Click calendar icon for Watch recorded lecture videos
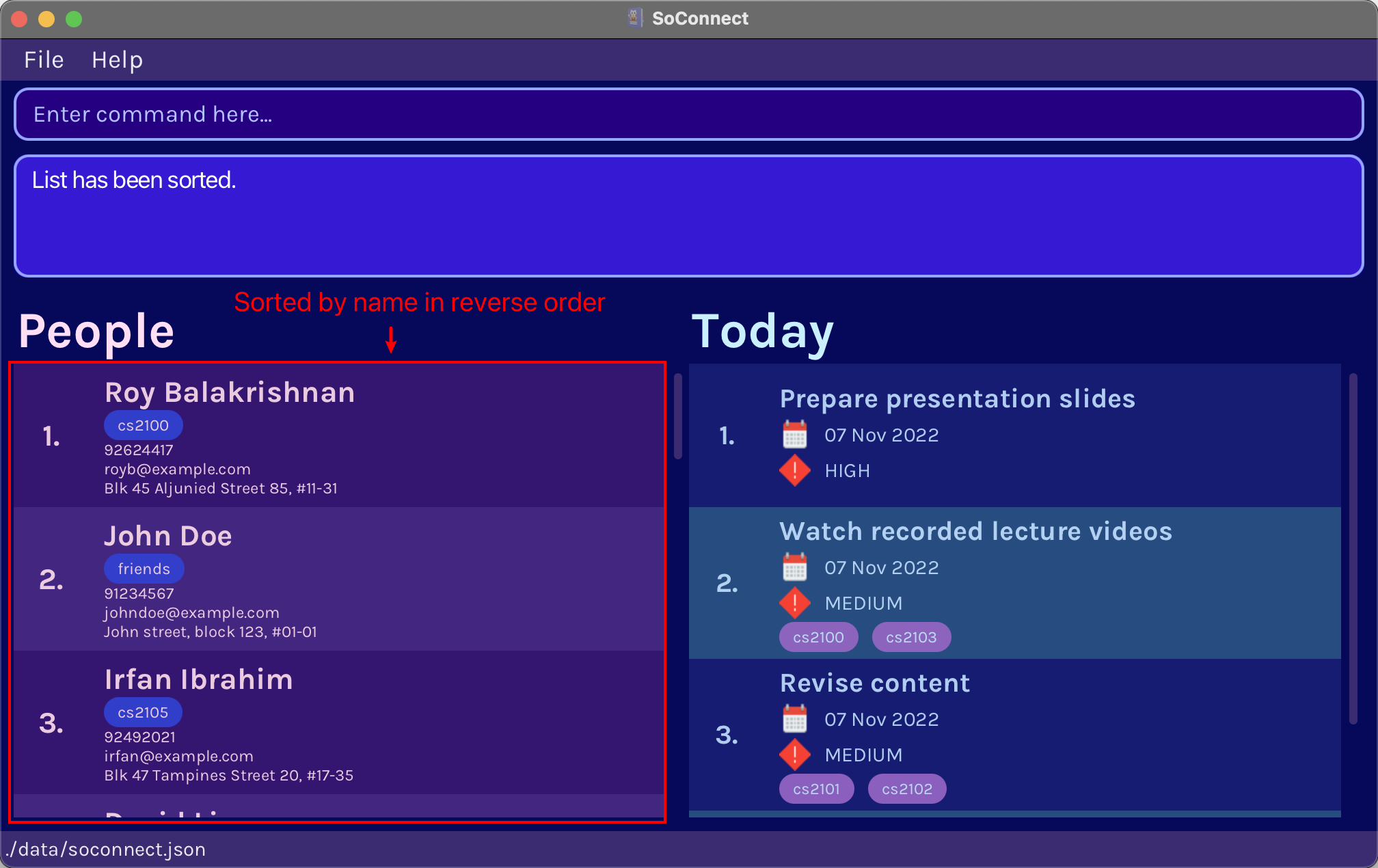This screenshot has height=868, width=1378. [x=794, y=567]
